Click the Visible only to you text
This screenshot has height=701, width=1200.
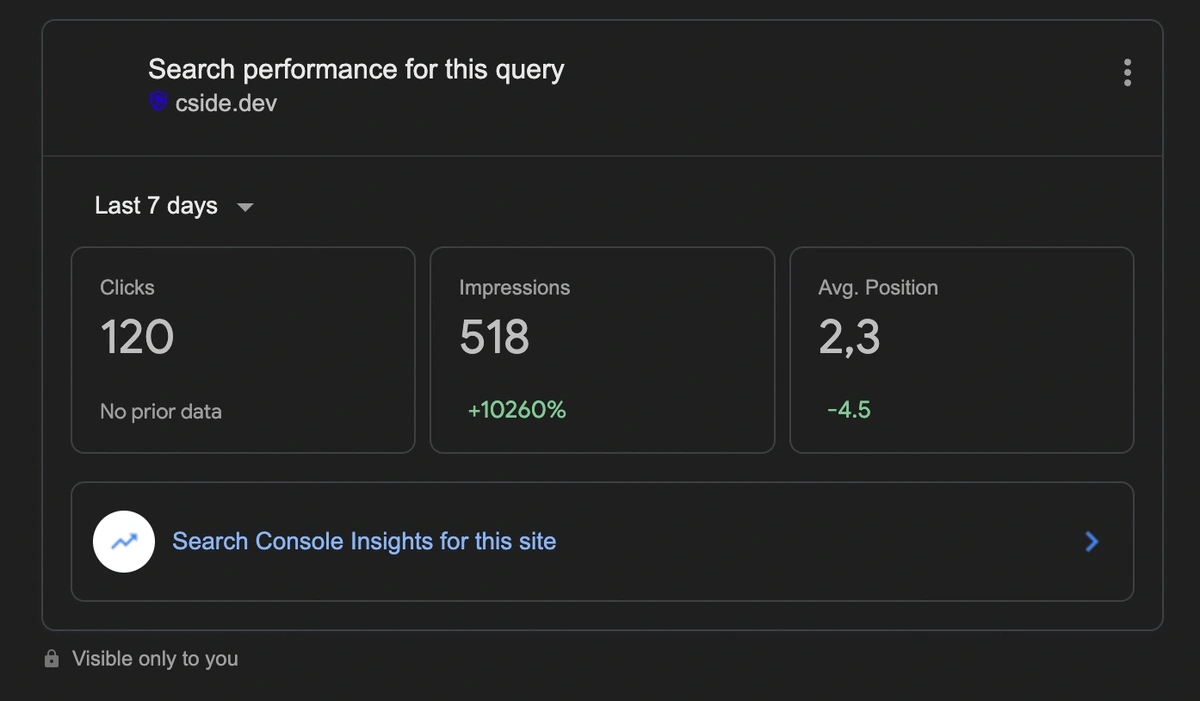(x=154, y=658)
